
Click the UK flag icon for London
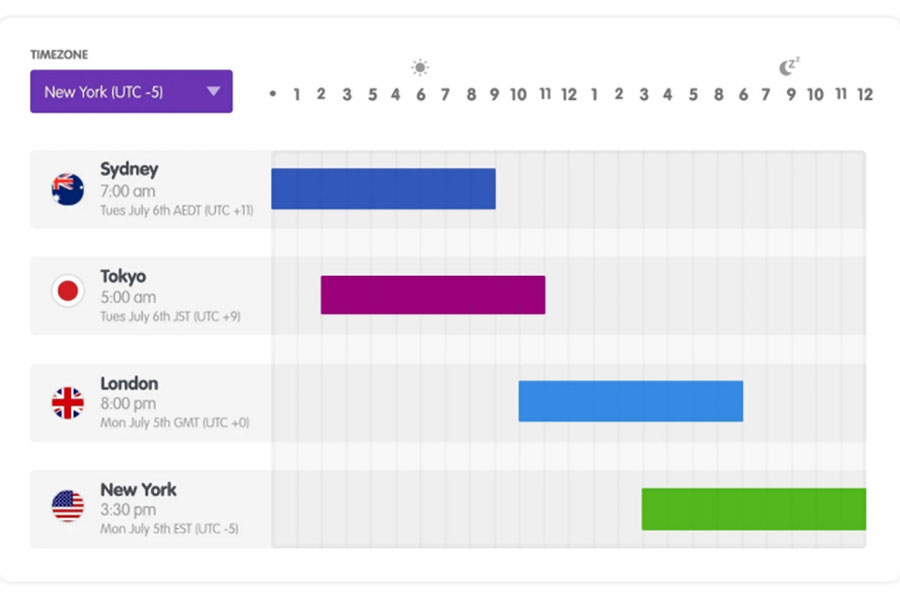(68, 402)
